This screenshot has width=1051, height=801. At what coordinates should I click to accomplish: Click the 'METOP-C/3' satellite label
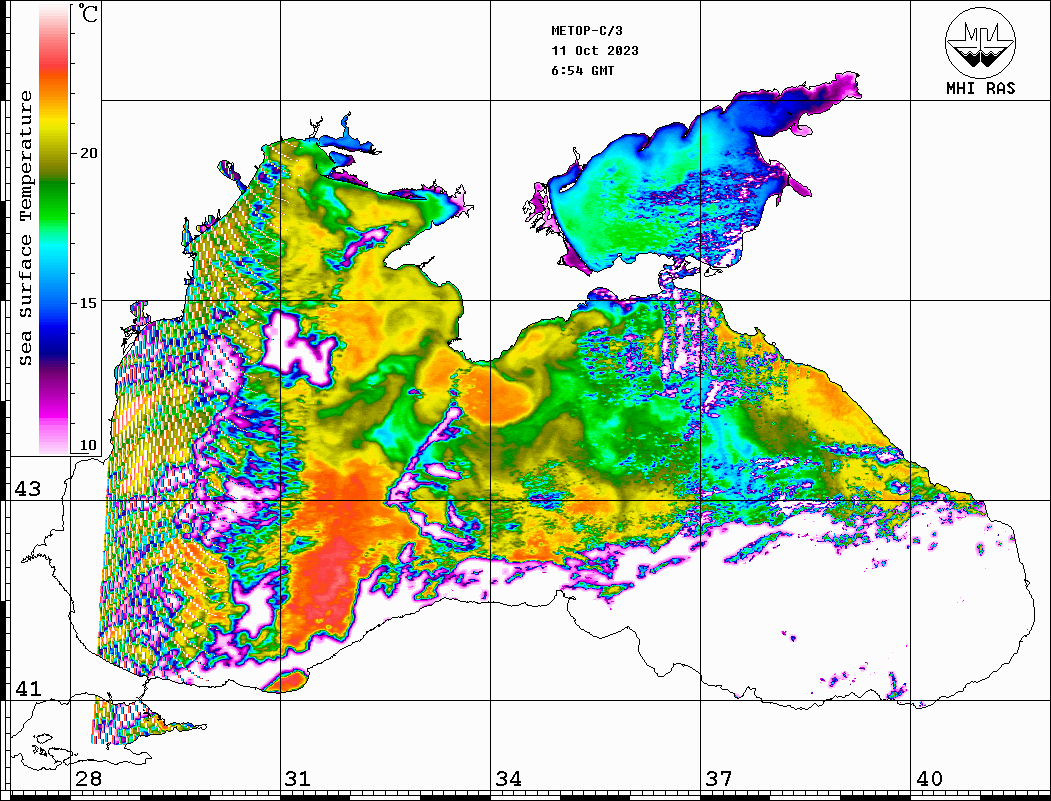(x=586, y=31)
